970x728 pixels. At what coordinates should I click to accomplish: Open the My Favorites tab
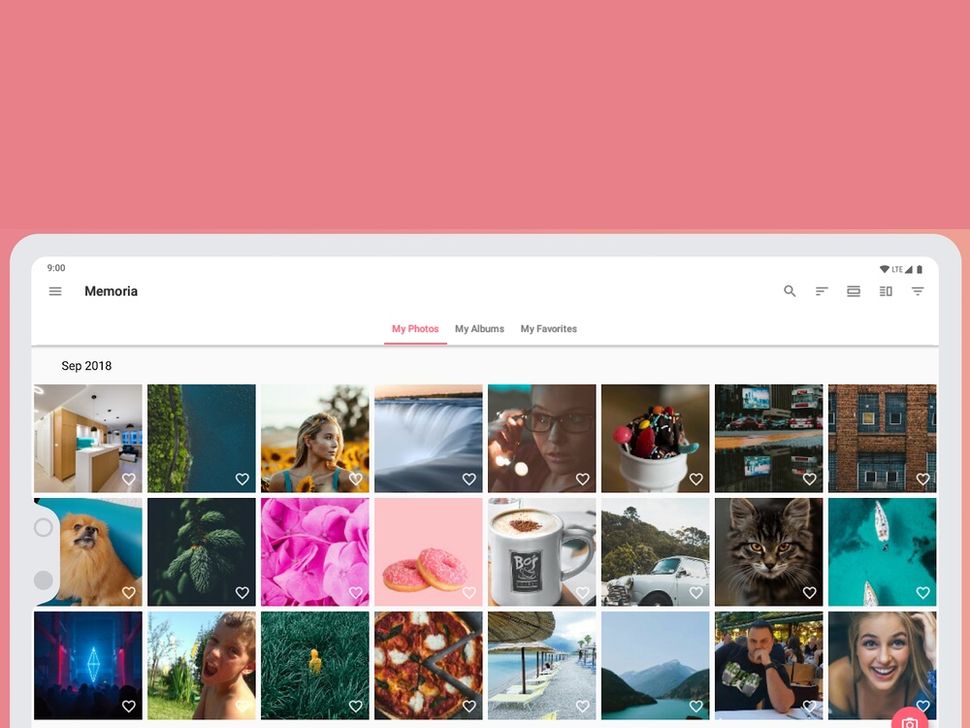tap(549, 328)
